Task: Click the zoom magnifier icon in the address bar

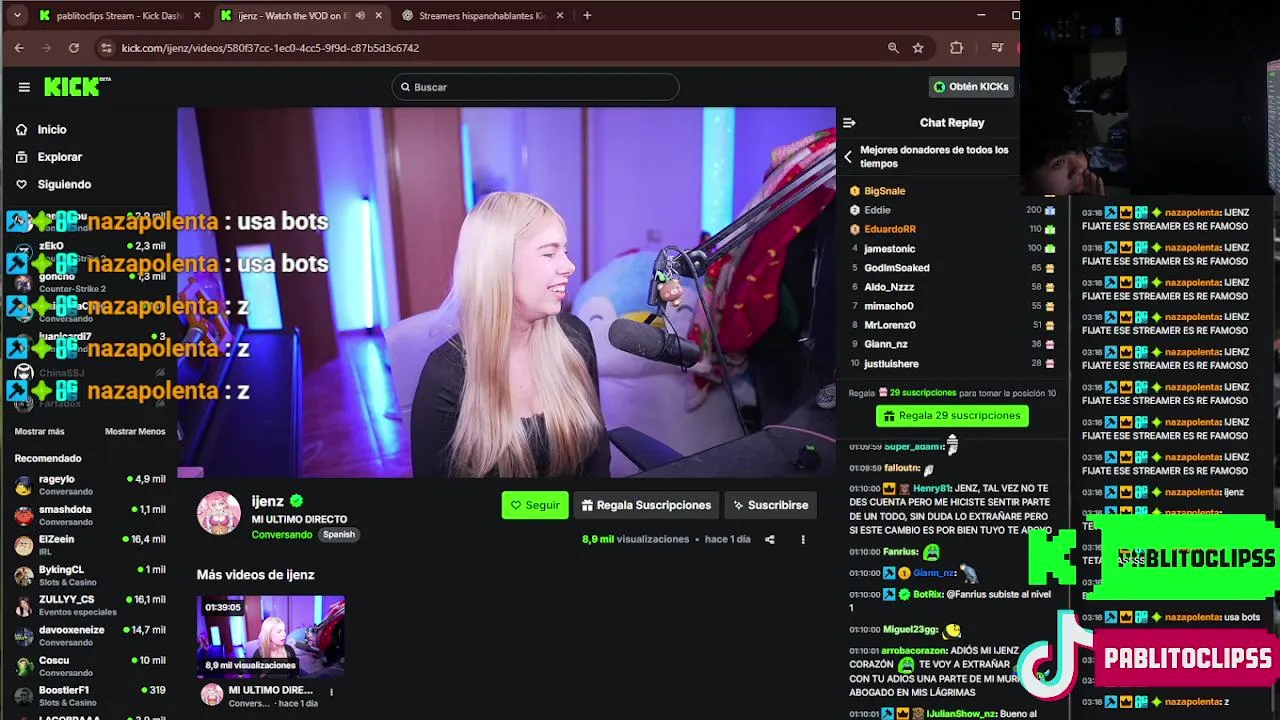Action: [893, 47]
